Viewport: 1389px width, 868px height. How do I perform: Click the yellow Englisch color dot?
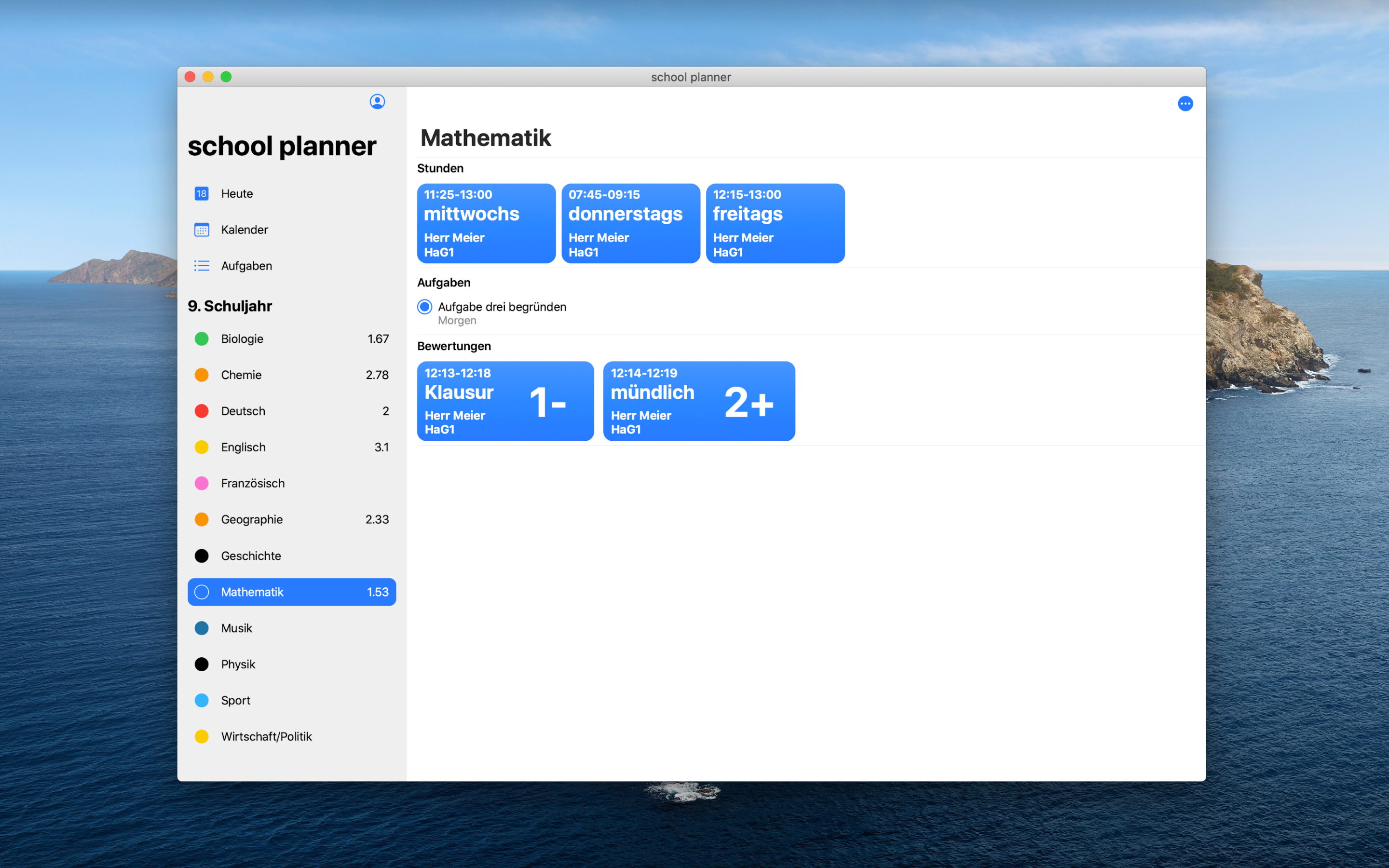point(202,447)
